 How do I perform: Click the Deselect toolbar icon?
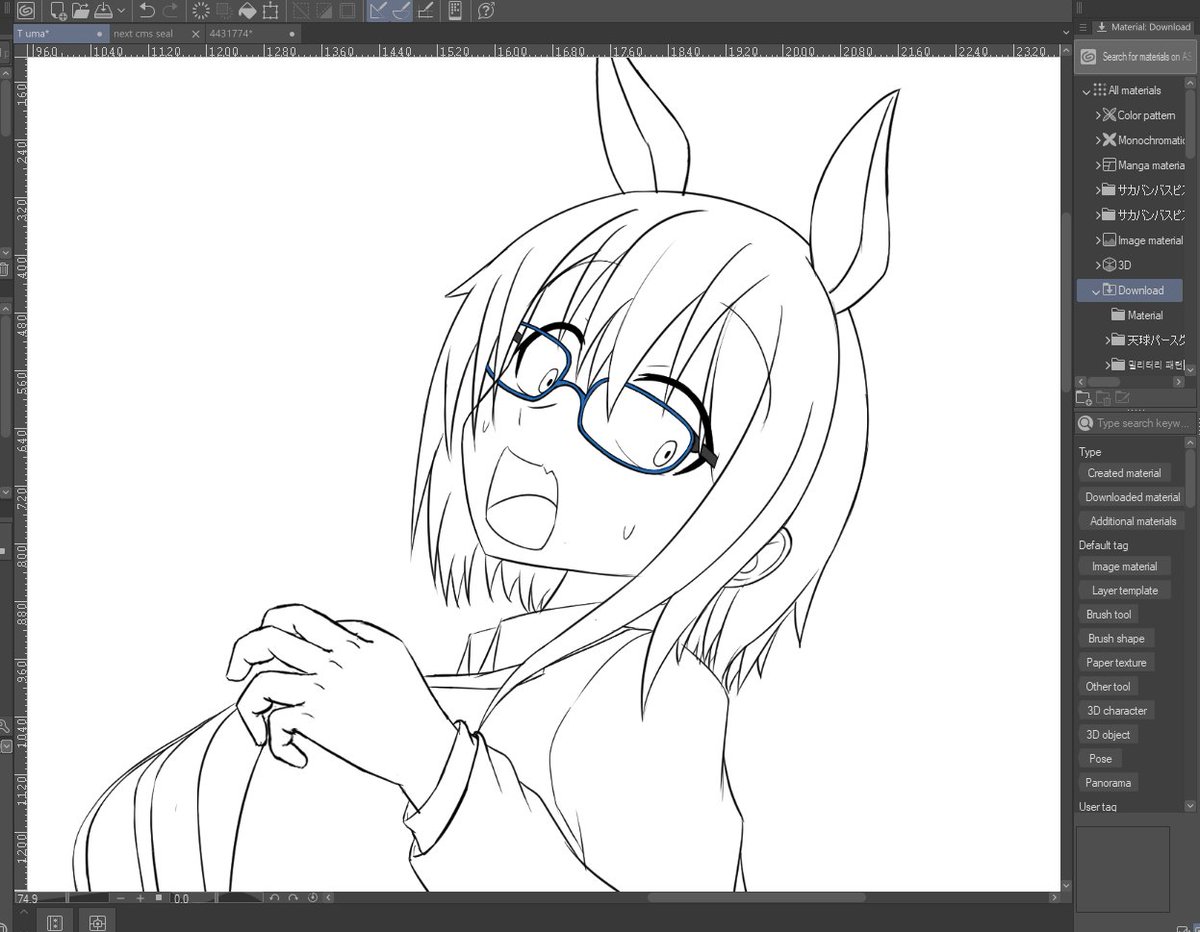(x=300, y=11)
